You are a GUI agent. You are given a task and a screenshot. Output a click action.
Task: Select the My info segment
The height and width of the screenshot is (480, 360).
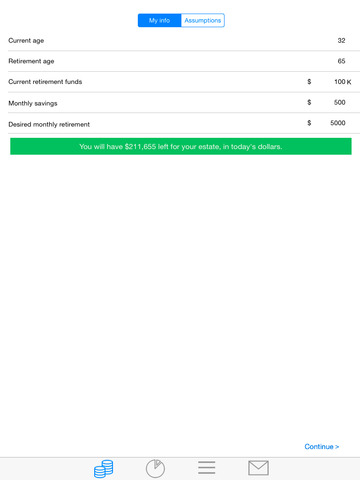coord(159,20)
